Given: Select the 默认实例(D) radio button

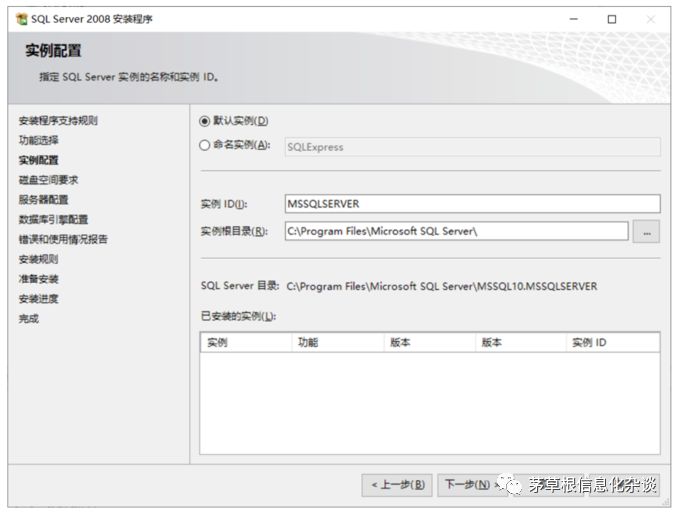Looking at the screenshot, I should point(205,121).
